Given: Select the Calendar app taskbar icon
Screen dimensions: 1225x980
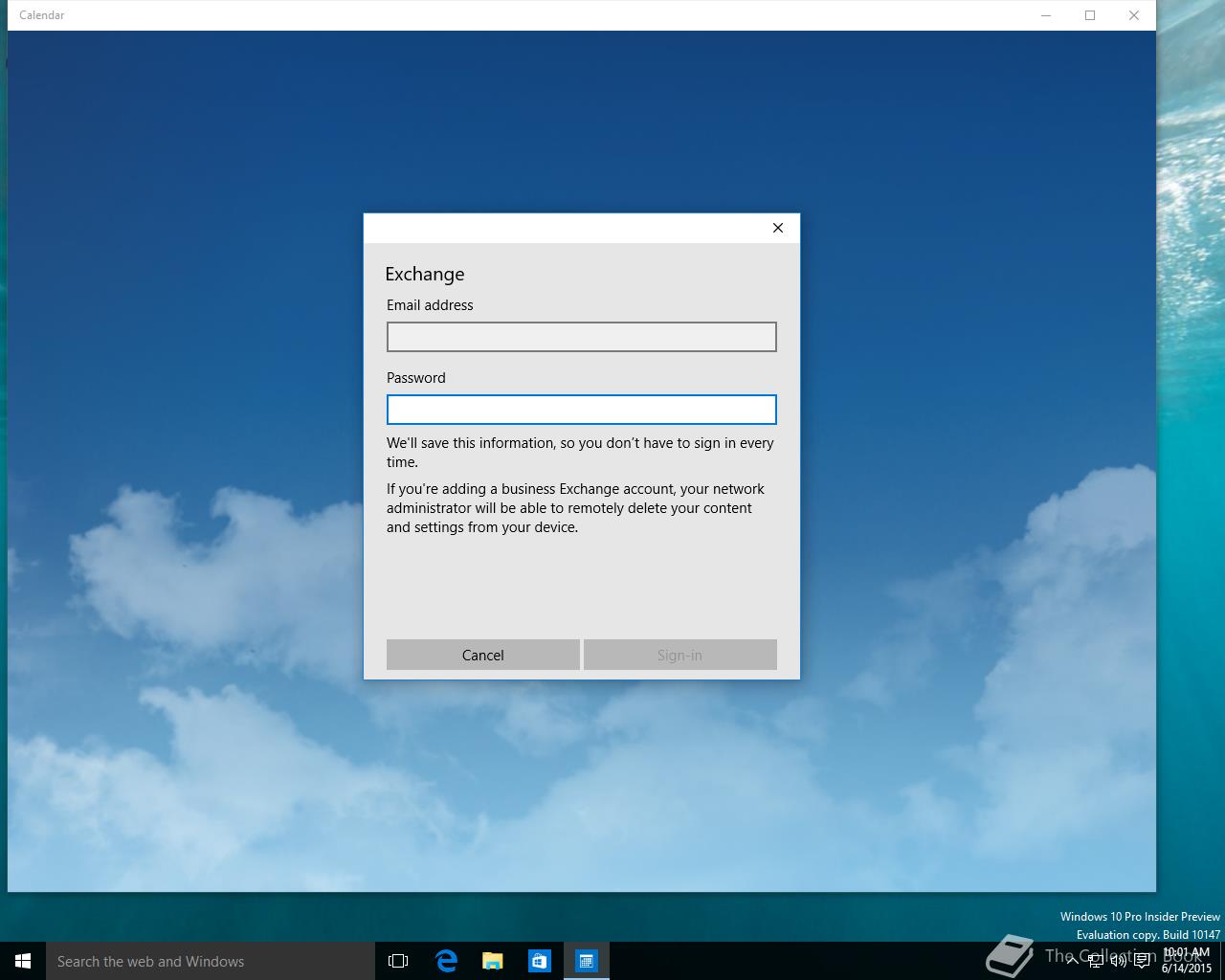Looking at the screenshot, I should coord(587,961).
